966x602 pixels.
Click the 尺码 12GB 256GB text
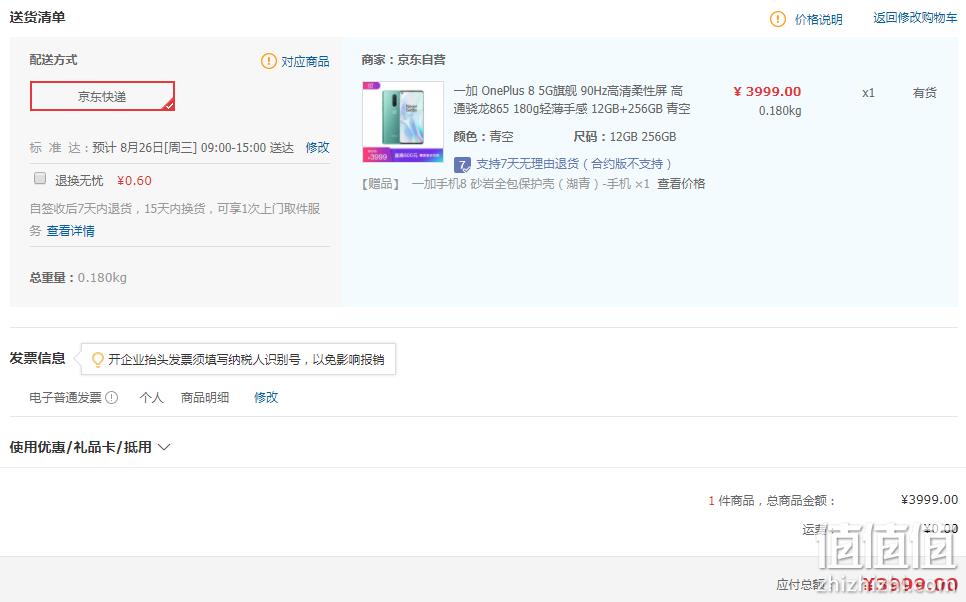[x=625, y=137]
